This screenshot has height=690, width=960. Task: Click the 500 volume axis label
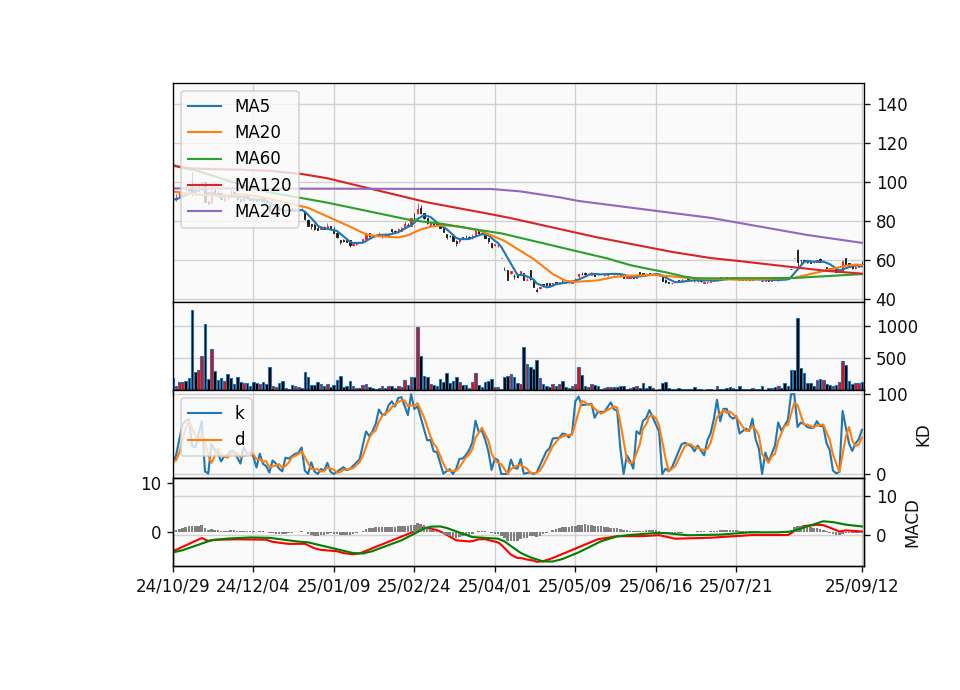pos(892,359)
